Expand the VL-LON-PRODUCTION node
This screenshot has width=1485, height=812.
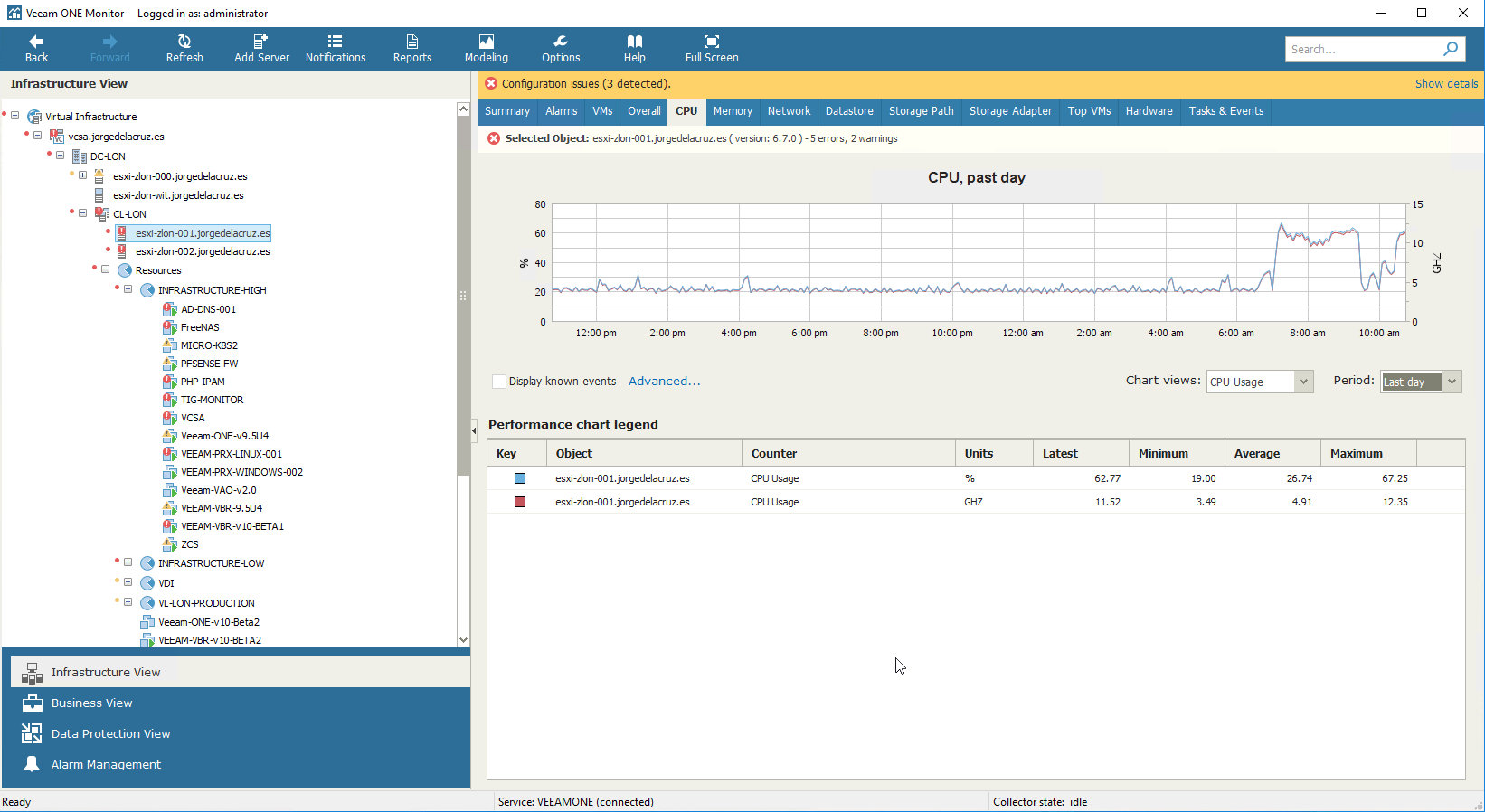[128, 602]
